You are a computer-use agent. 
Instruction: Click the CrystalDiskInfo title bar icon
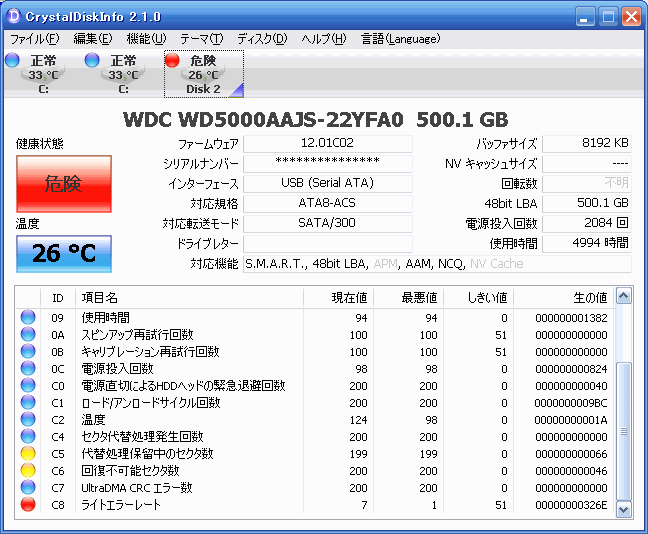[x=14, y=17]
